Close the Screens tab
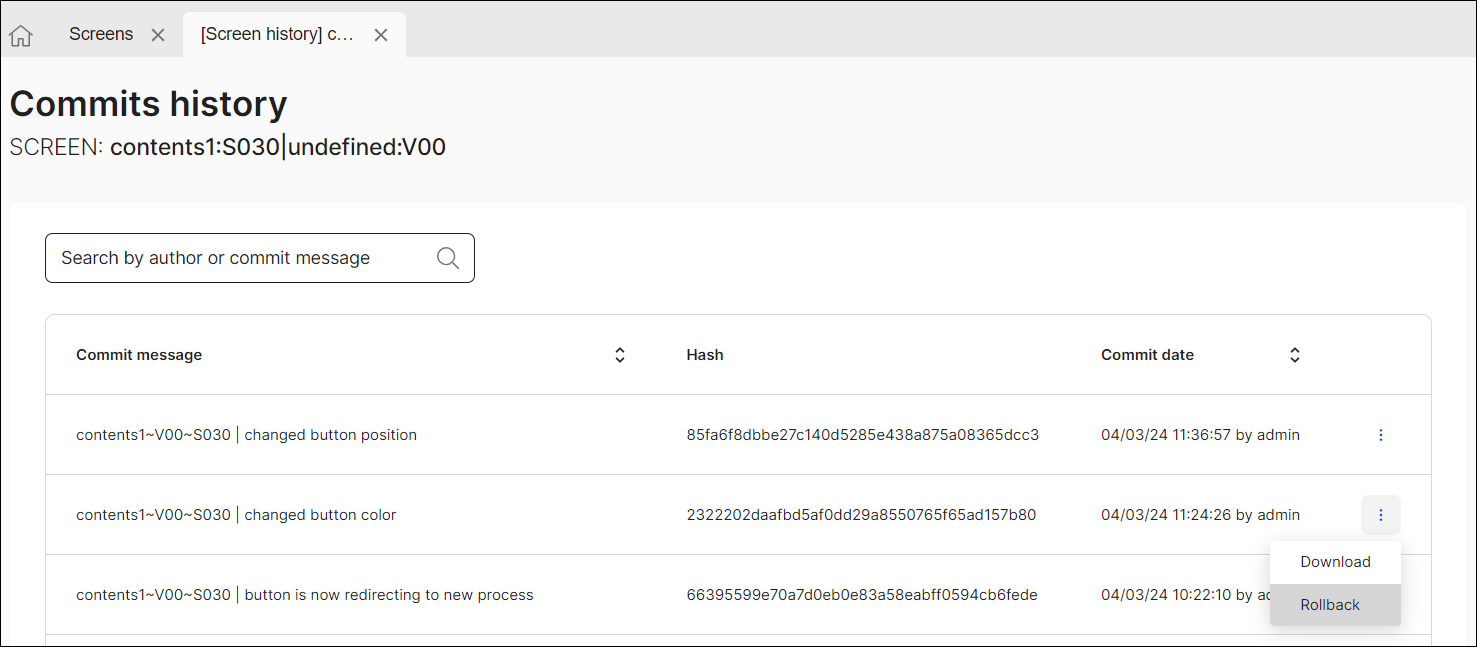 point(157,35)
